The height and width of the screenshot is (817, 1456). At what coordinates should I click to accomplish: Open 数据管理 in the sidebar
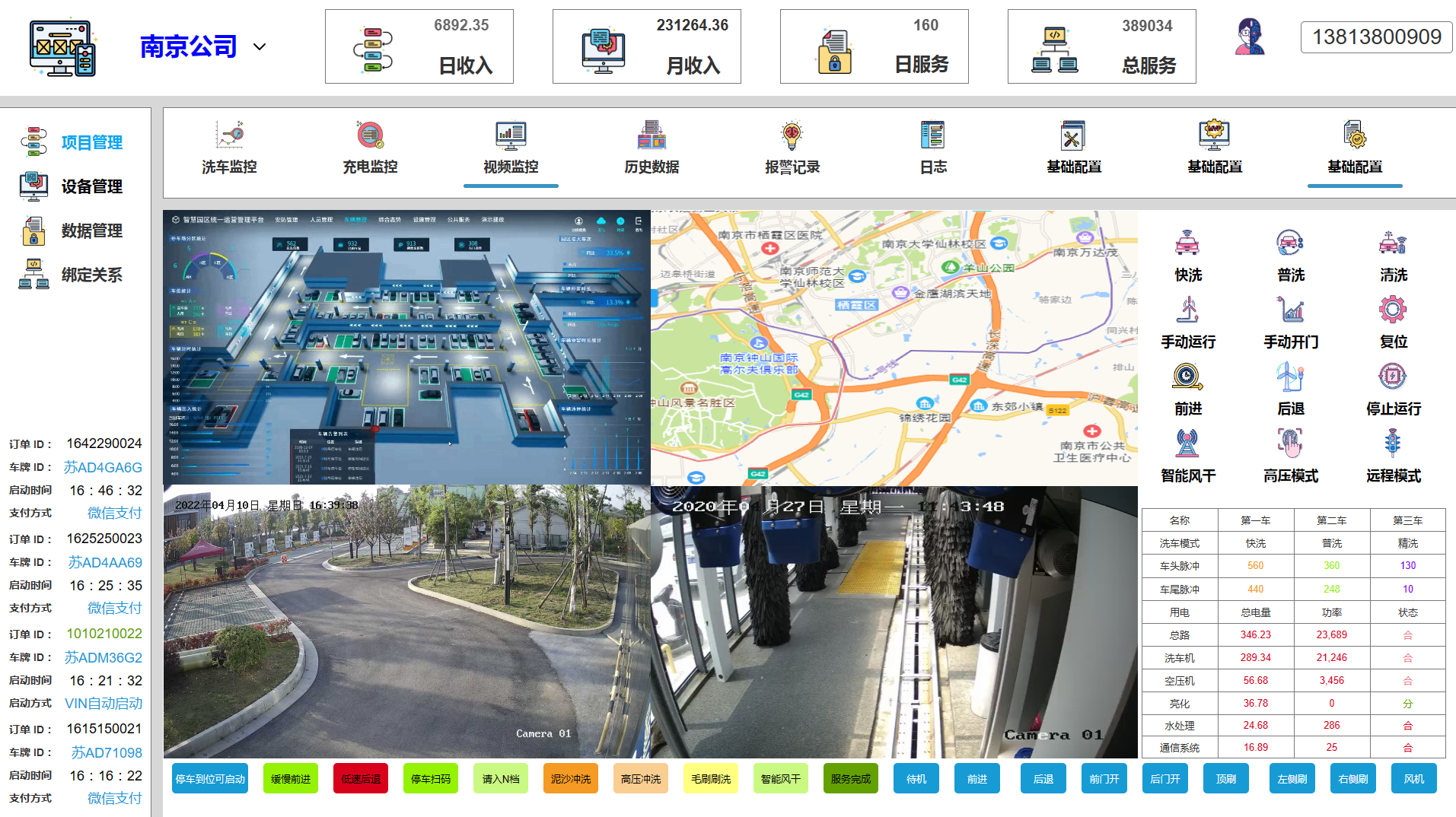click(x=91, y=230)
